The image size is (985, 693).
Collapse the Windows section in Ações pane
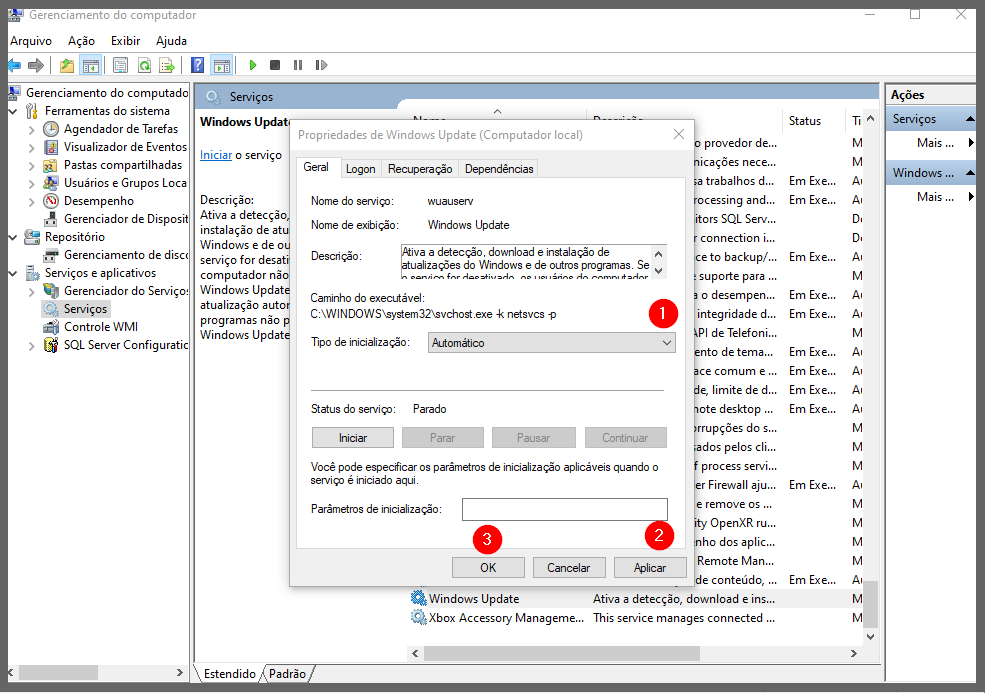[x=970, y=173]
